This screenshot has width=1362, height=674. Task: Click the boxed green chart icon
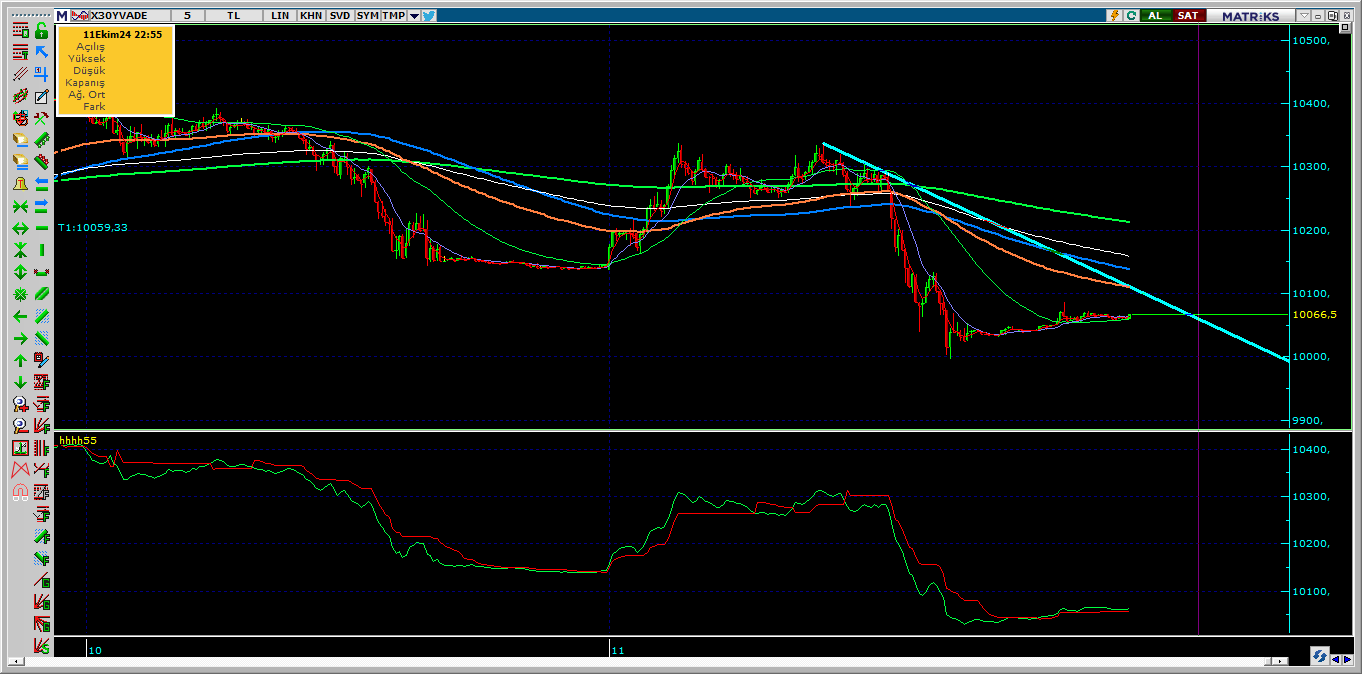[20, 448]
